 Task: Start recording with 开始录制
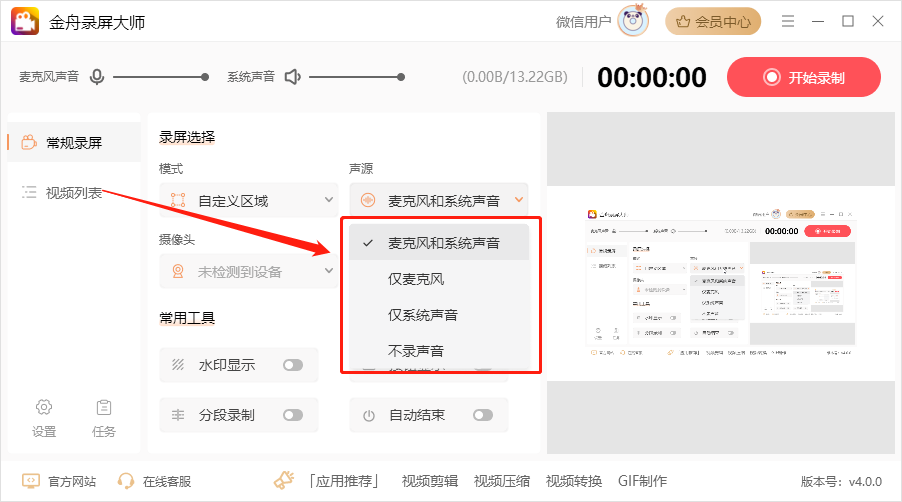point(804,77)
